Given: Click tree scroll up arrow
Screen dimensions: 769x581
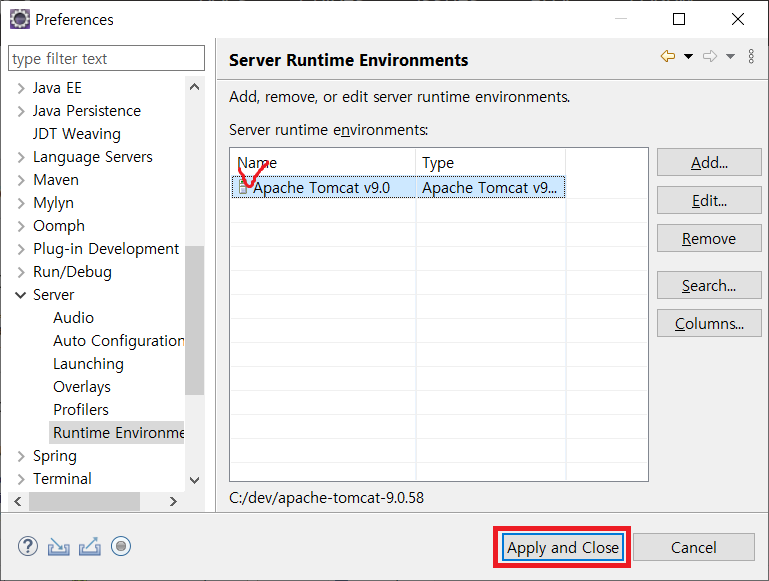Looking at the screenshot, I should 194,87.
